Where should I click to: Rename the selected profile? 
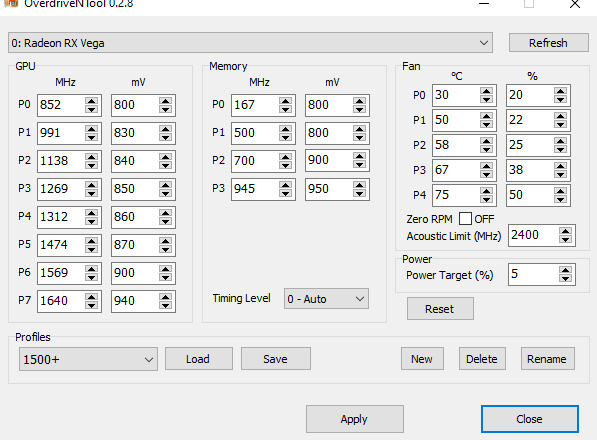click(x=547, y=359)
